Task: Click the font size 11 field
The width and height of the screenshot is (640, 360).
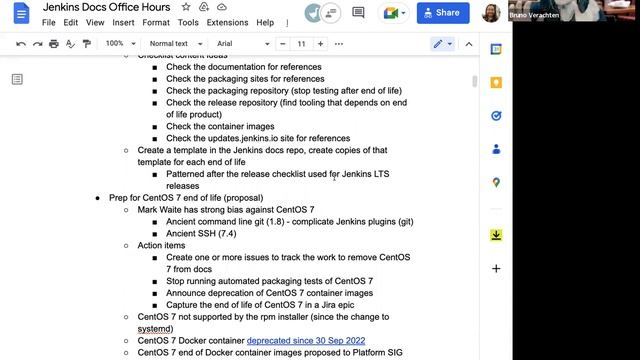Action: [301, 44]
